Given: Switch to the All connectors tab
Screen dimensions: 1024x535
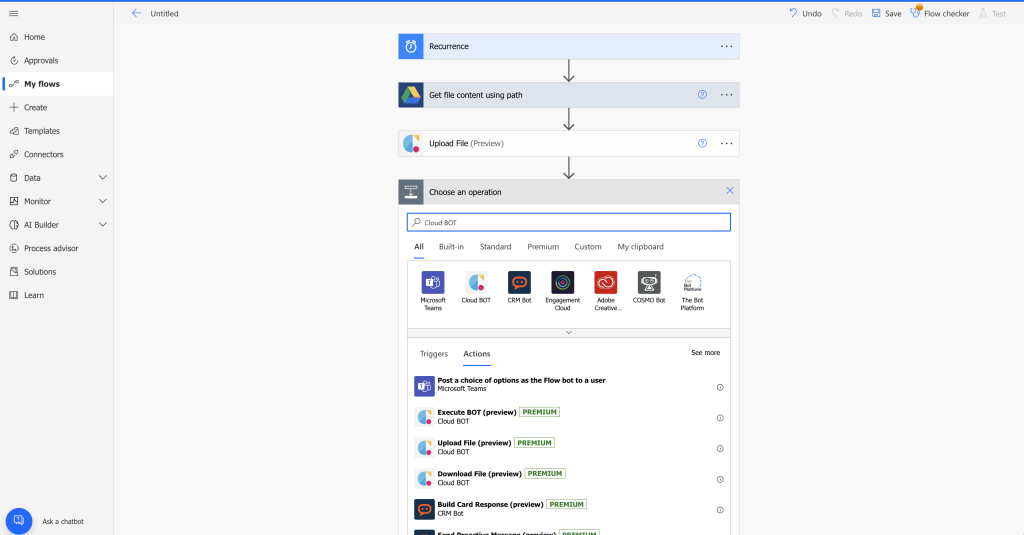Looking at the screenshot, I should 419,247.
